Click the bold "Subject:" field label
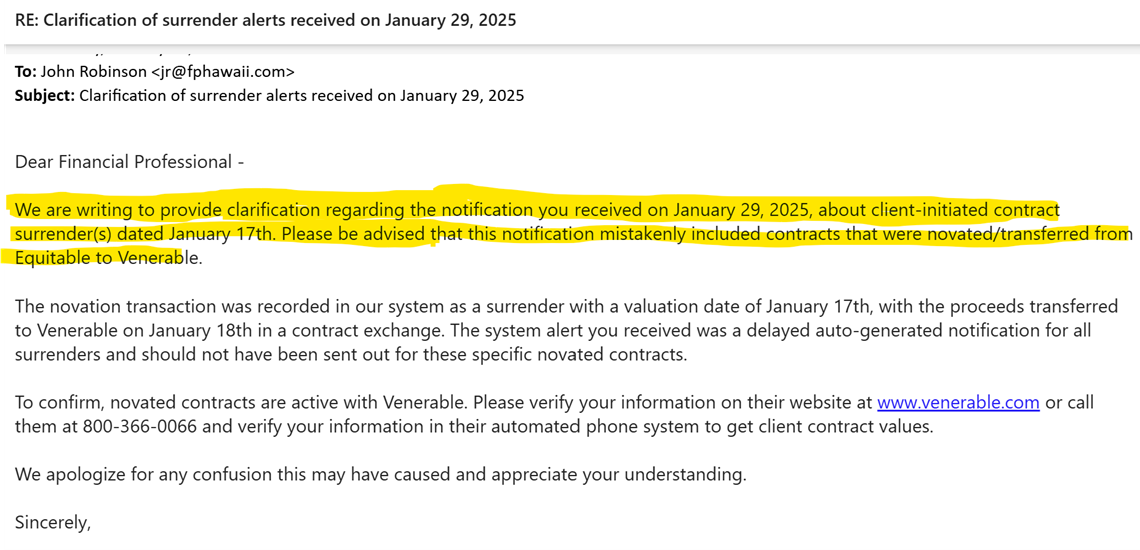This screenshot has height=550, width=1140. click(x=44, y=95)
